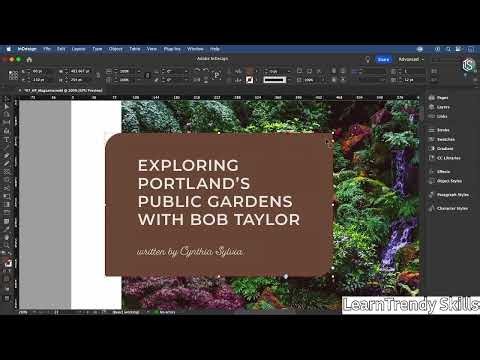The image size is (480, 360).
Task: Select the Hand tool
Action: click(7, 237)
